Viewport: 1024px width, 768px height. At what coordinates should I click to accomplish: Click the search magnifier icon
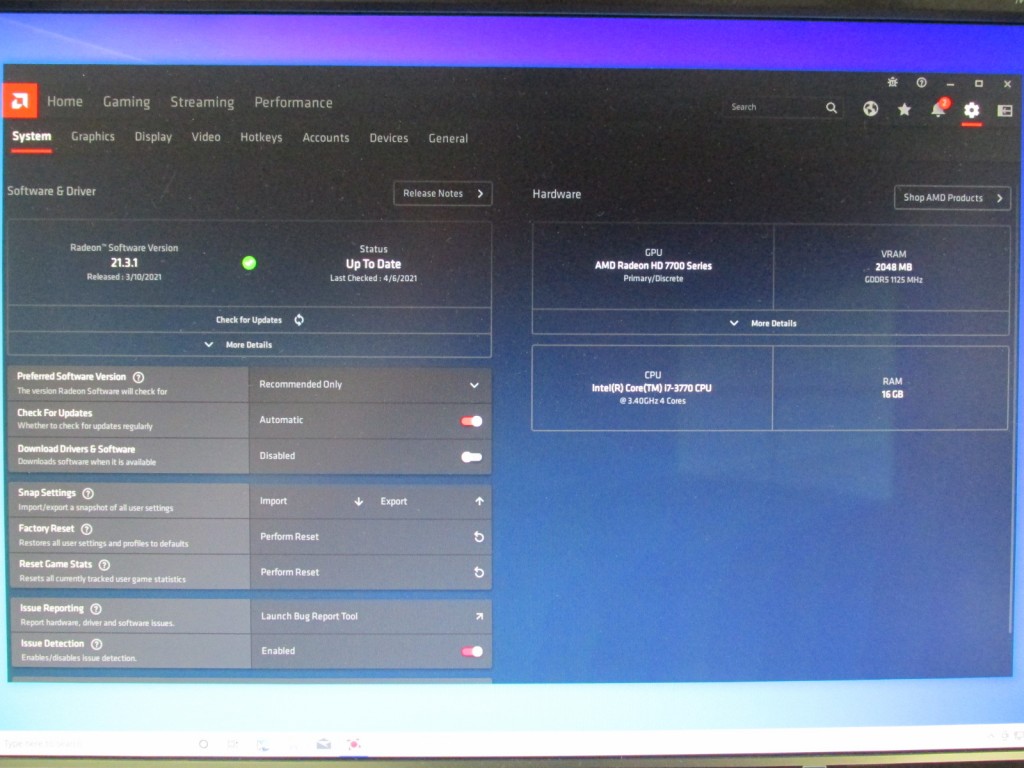pos(831,108)
